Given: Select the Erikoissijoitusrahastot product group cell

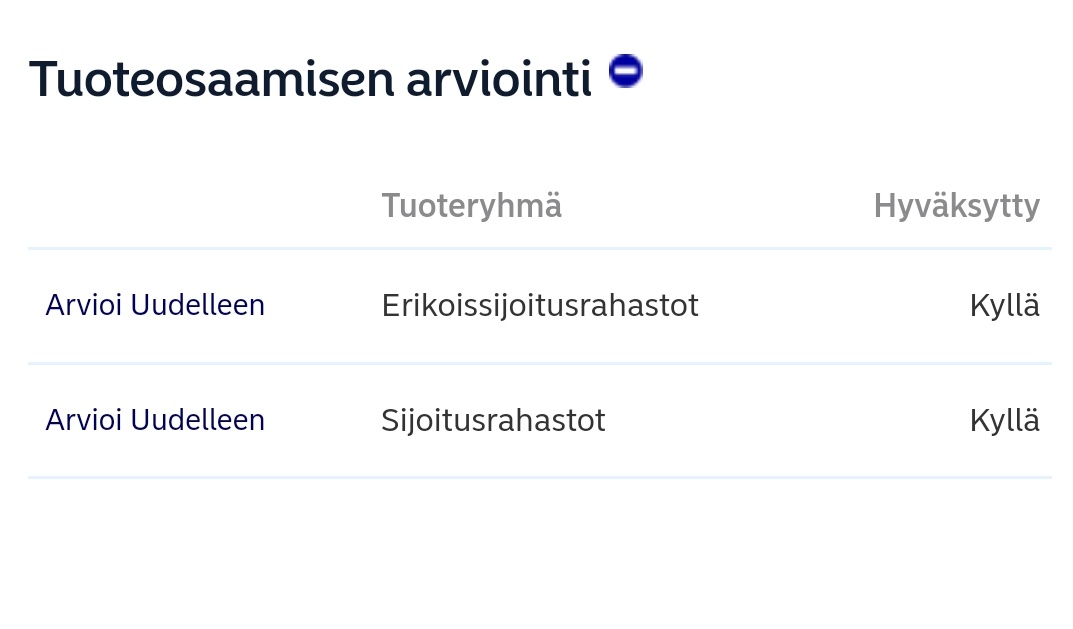Looking at the screenshot, I should click(x=540, y=306).
